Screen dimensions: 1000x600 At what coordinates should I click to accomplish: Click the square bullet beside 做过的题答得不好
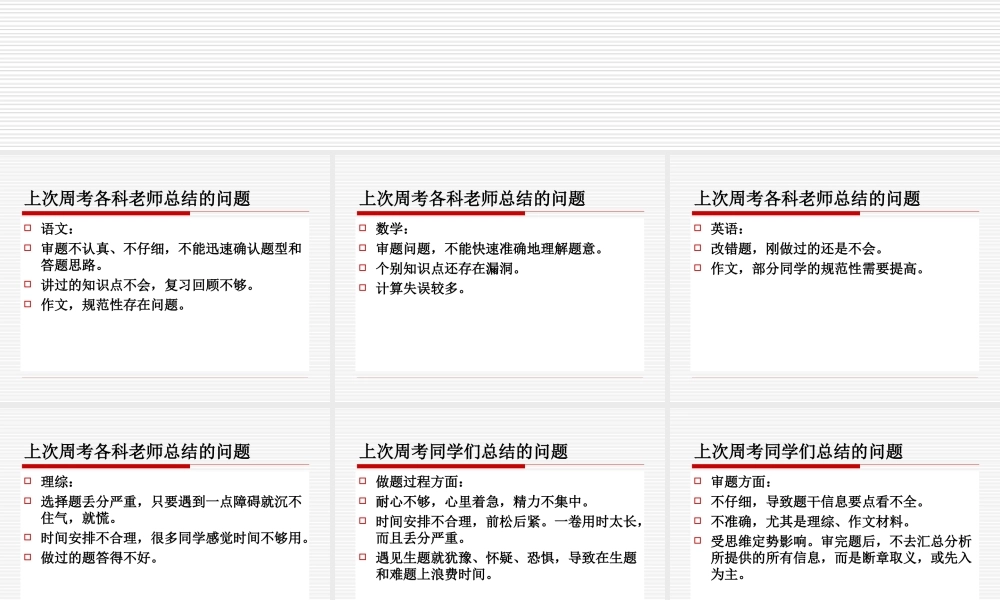tap(27, 557)
